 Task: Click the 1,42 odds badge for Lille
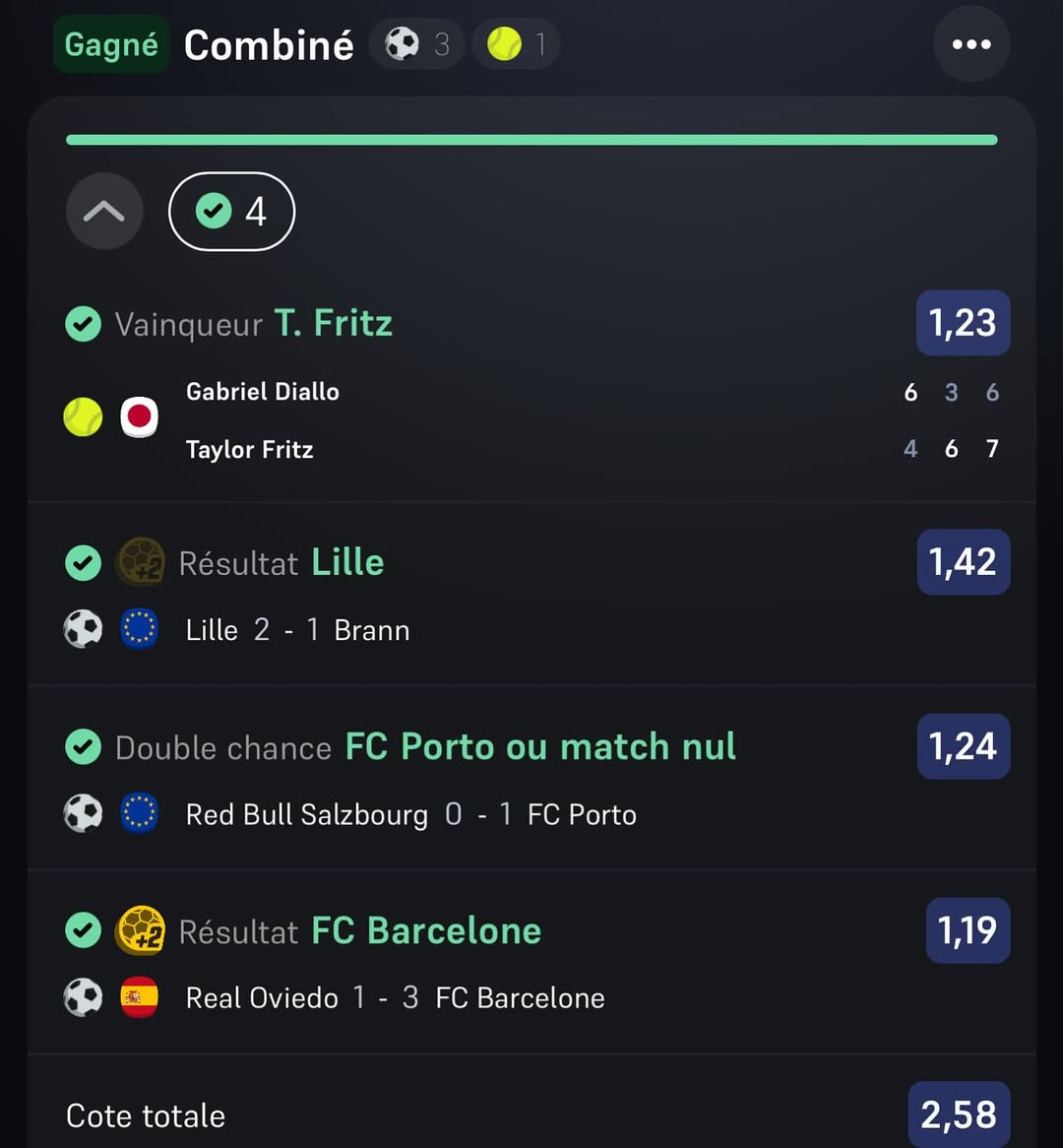[x=963, y=562]
